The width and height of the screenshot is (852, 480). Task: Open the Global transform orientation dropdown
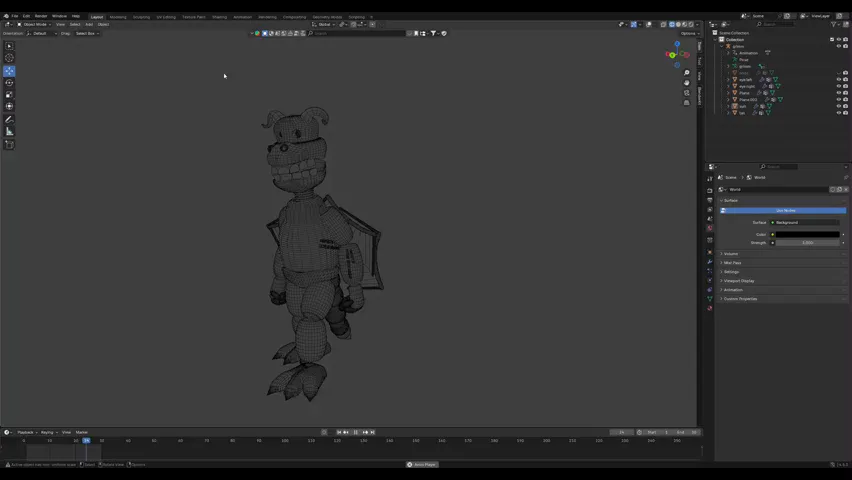click(x=323, y=24)
